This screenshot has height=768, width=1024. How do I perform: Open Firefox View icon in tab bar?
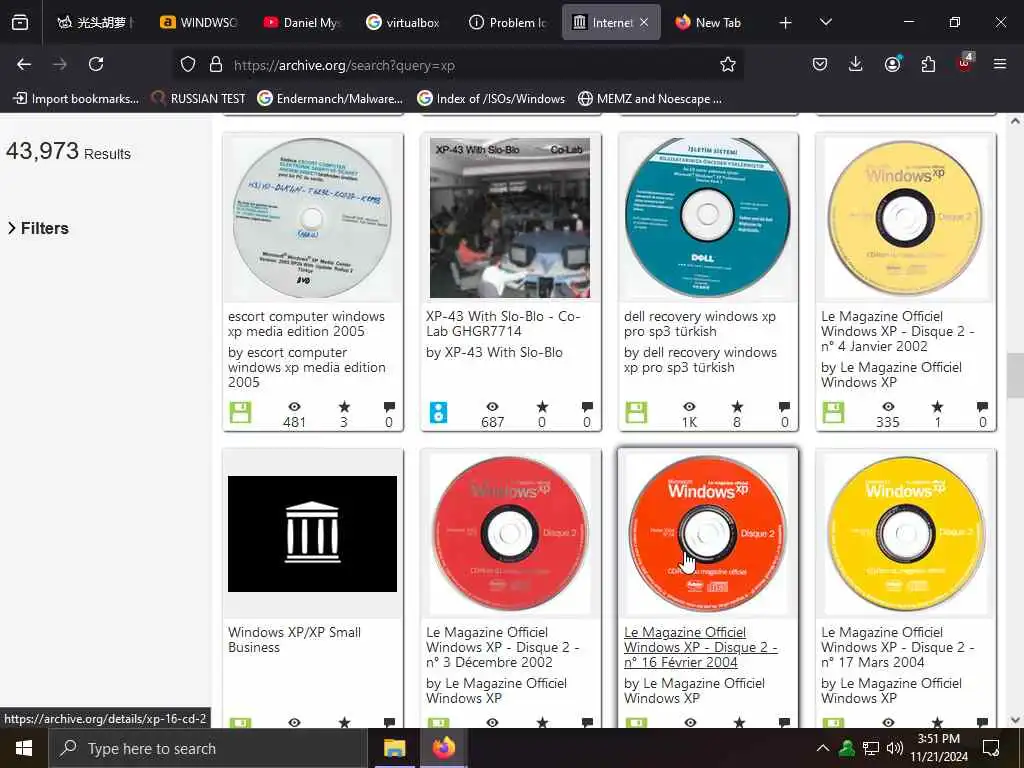pos(20,22)
